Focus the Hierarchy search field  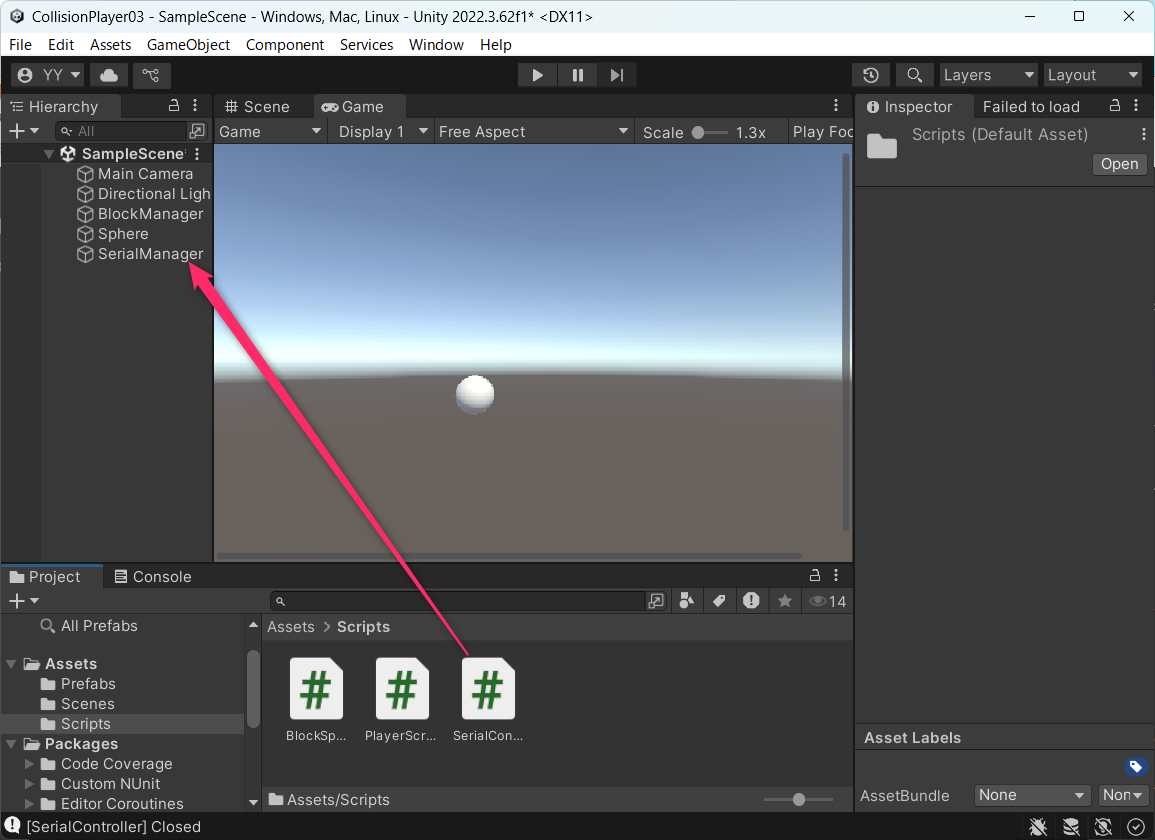pyautogui.click(x=122, y=131)
